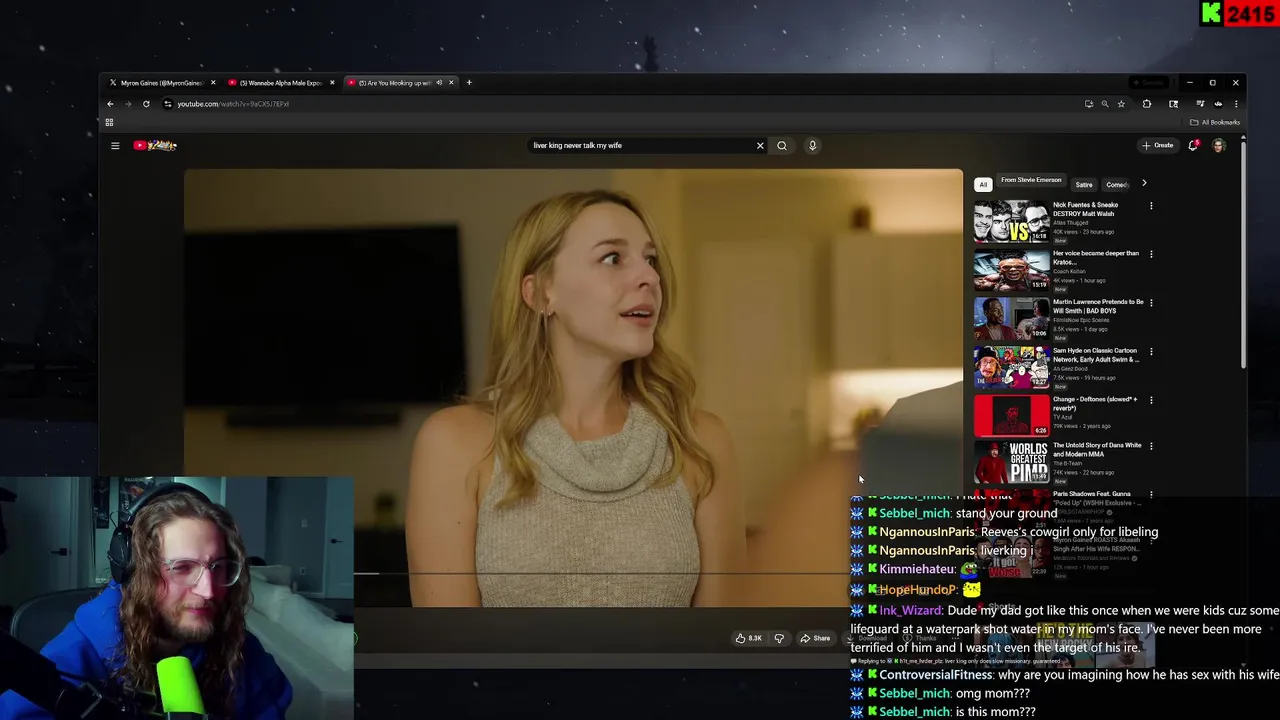Open options menu for Change - Deftones
The image size is (1280, 720).
click(1151, 400)
